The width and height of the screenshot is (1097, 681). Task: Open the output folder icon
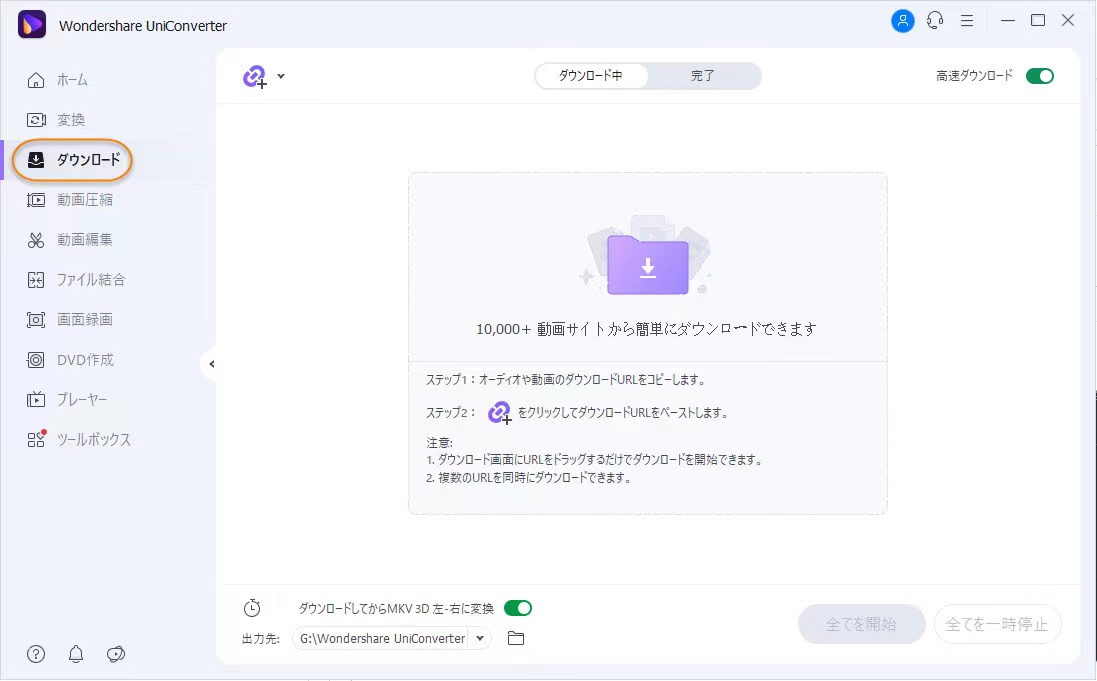point(516,638)
